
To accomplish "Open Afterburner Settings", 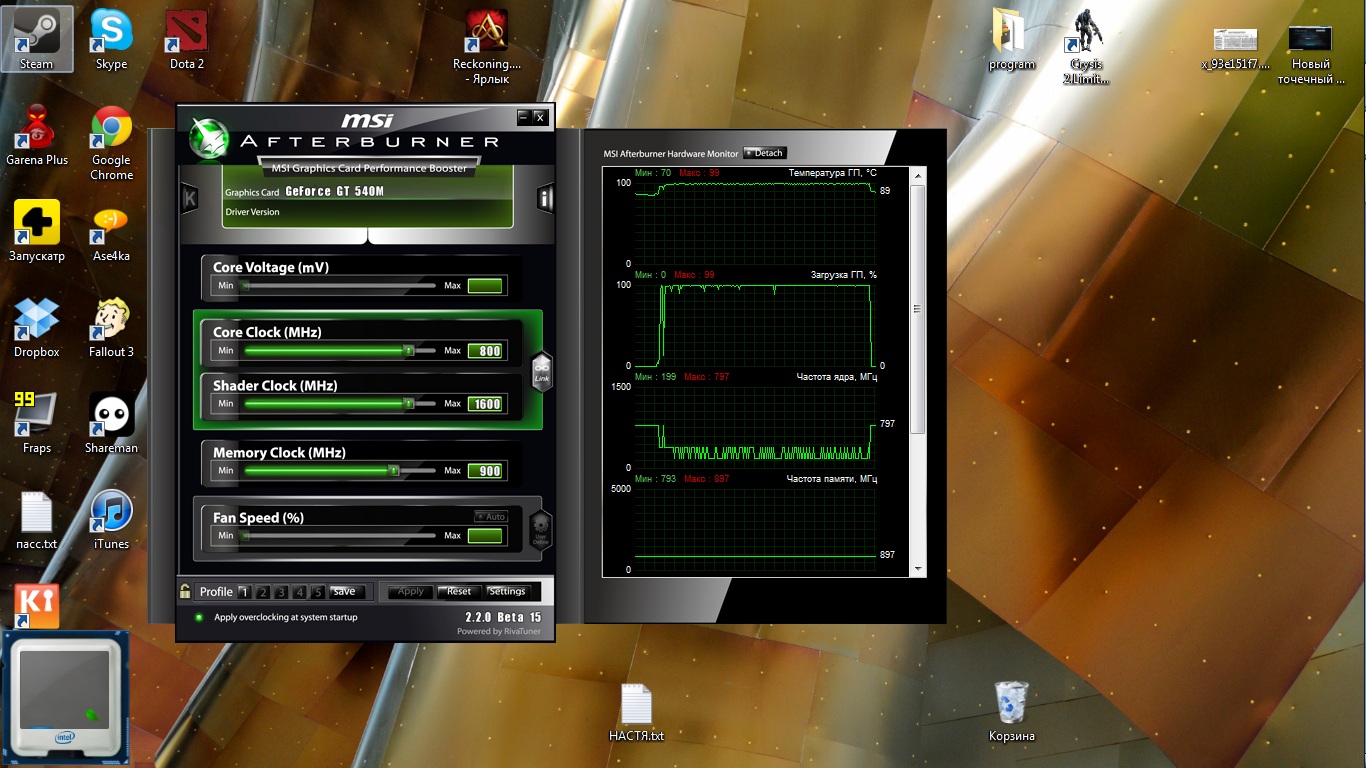I will pos(507,591).
